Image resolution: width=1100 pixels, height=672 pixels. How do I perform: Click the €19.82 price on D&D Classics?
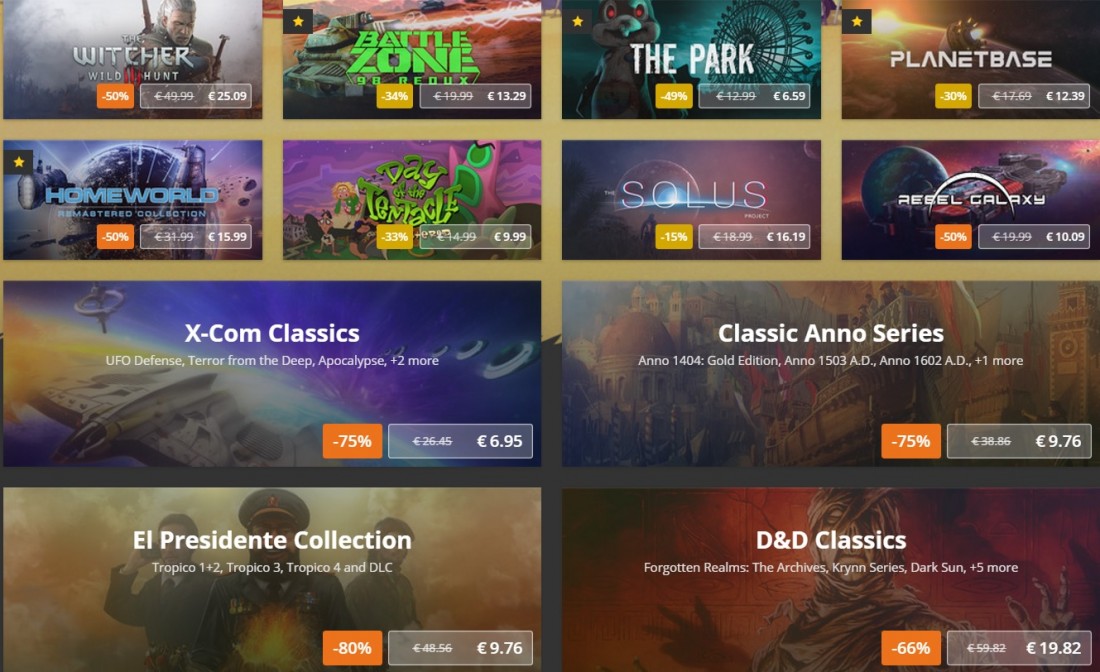tap(1019, 648)
